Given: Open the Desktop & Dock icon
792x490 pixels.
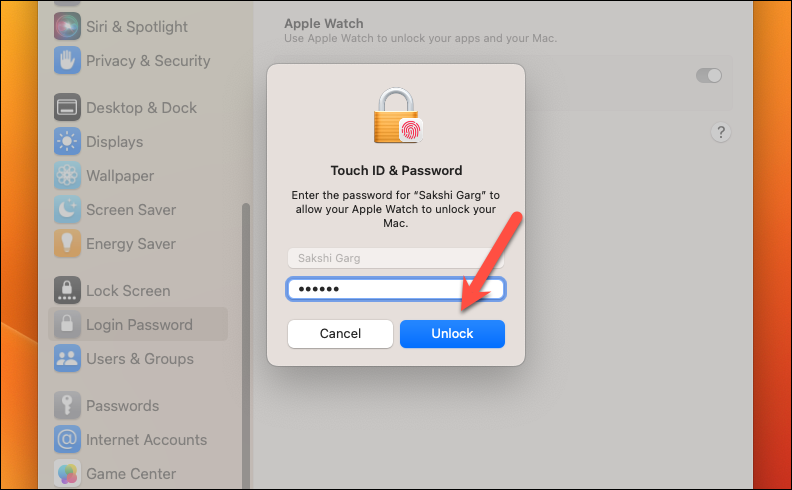Looking at the screenshot, I should 67,107.
